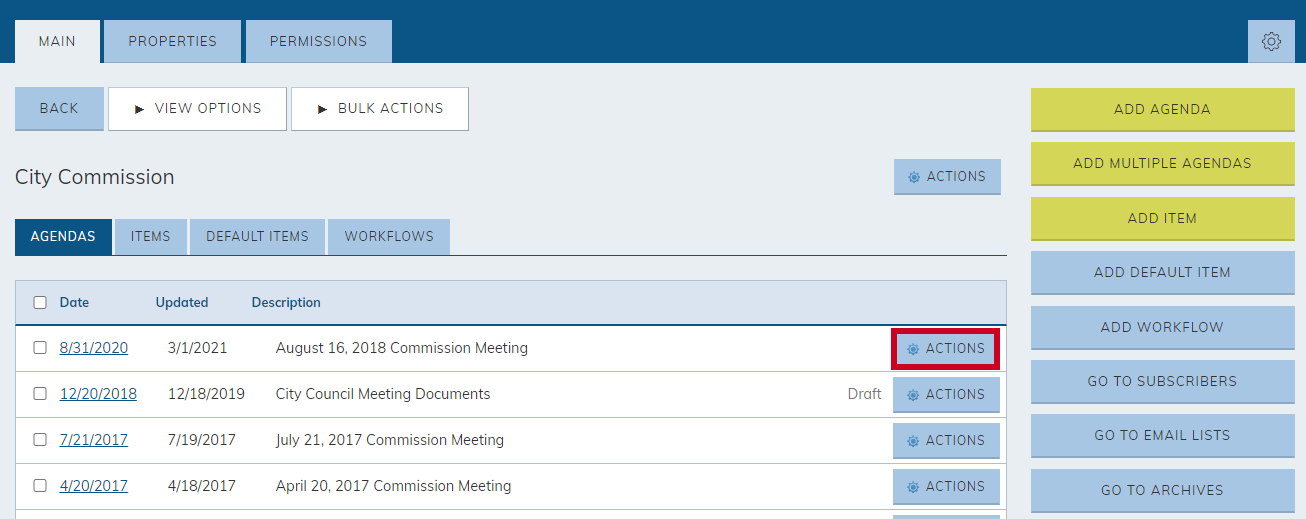The width and height of the screenshot is (1306, 519).
Task: Open Actions menu for April 20, 2017 meeting
Action: pos(946,487)
